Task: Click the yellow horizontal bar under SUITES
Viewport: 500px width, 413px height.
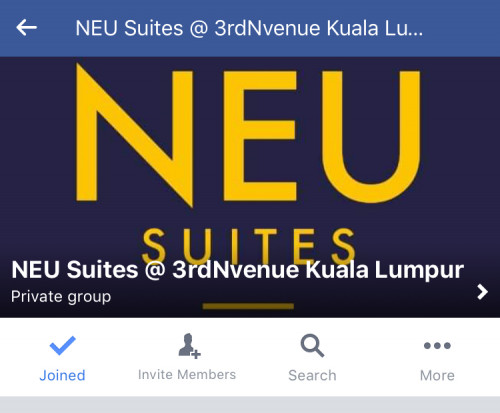Action: (x=248, y=306)
